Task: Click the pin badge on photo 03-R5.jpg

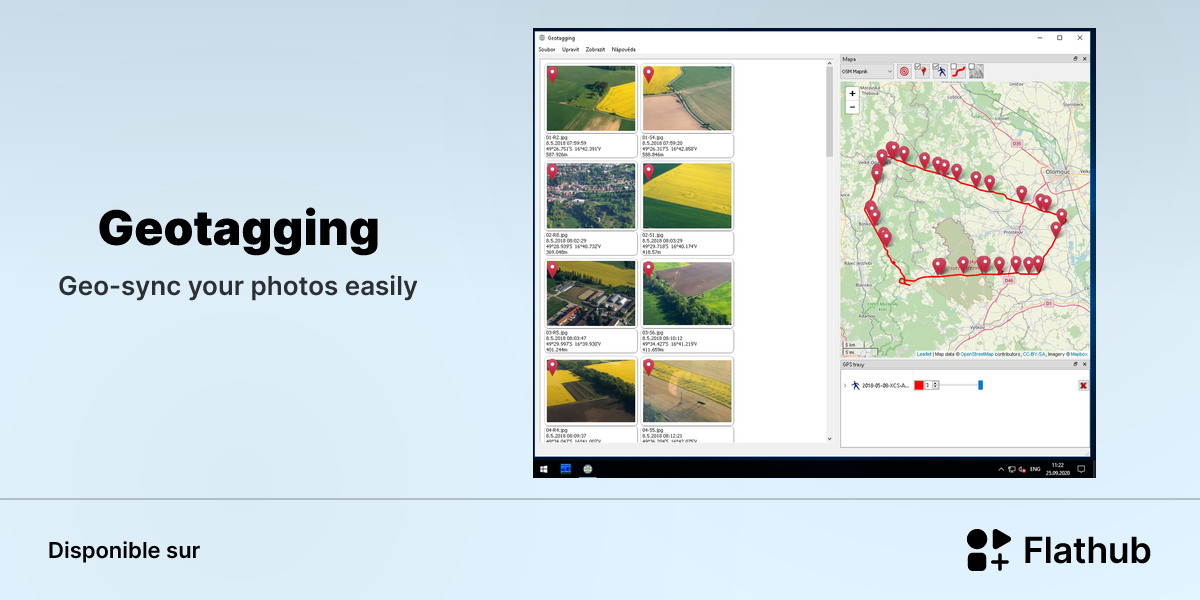Action: tap(553, 271)
